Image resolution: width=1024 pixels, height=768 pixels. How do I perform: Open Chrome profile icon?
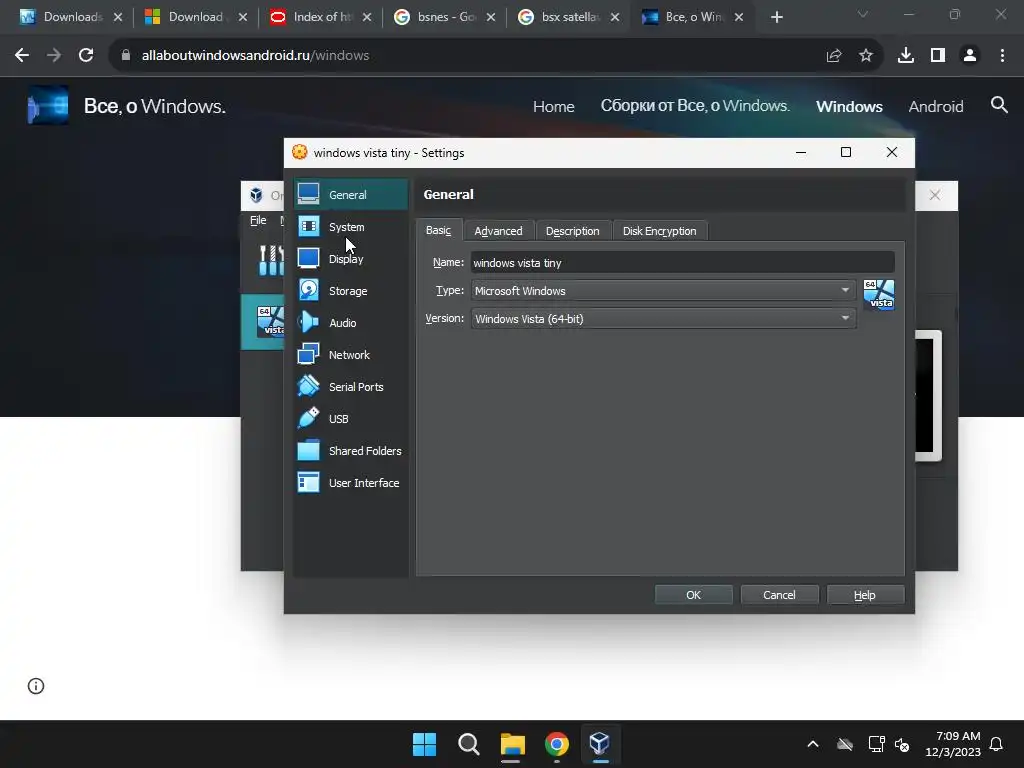pyautogui.click(x=970, y=56)
